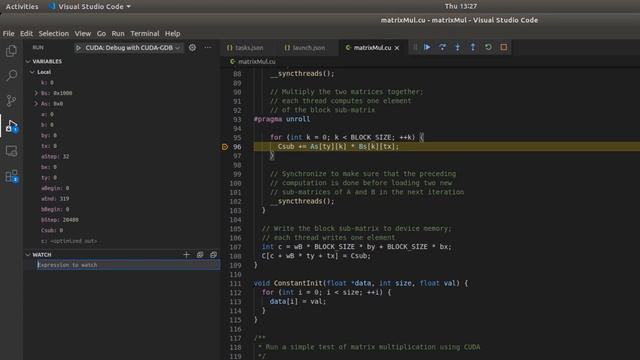The image size is (640, 360).
Task: Collapse all watch expressions
Action: [200, 255]
